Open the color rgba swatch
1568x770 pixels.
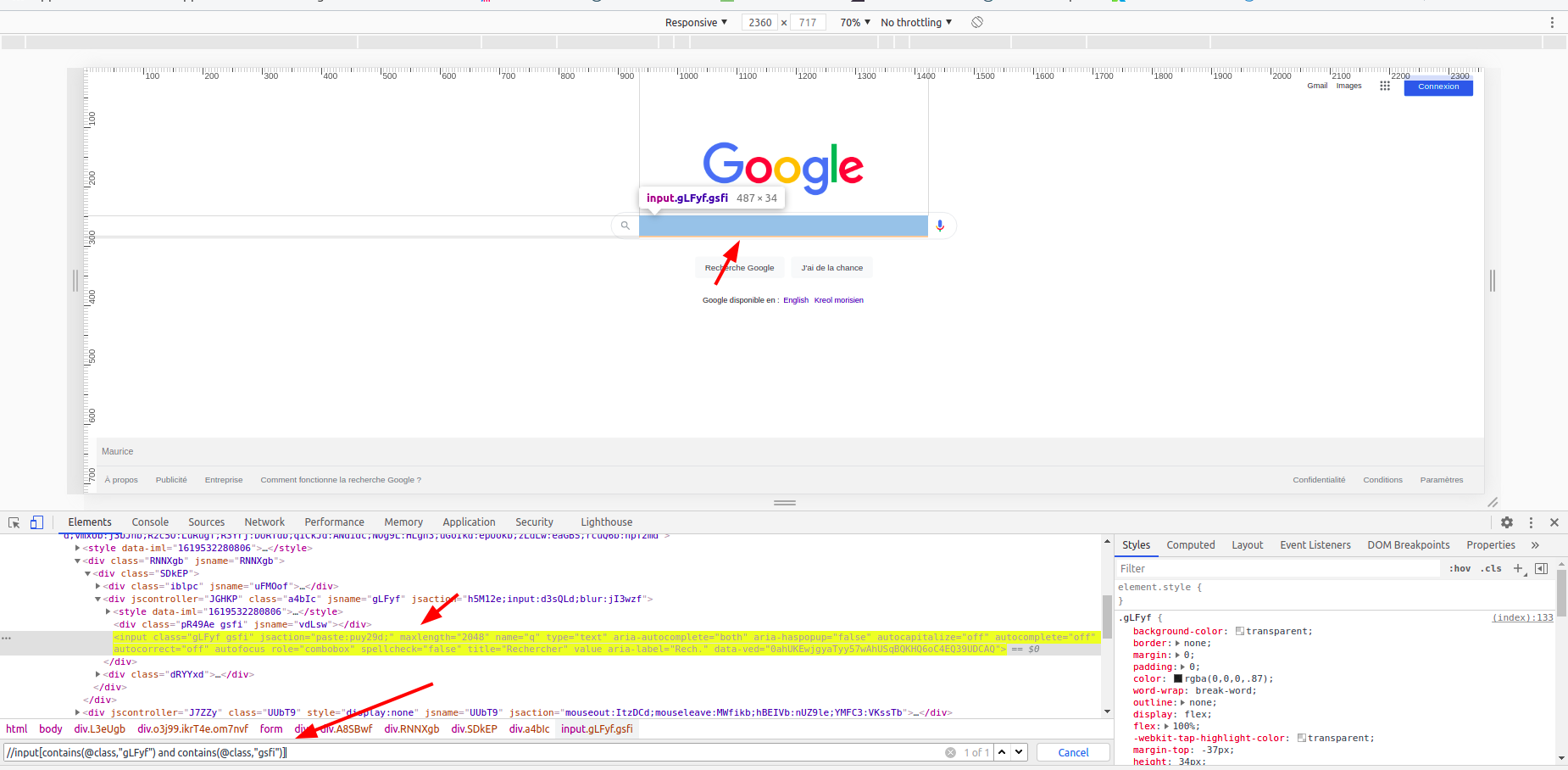click(1178, 679)
